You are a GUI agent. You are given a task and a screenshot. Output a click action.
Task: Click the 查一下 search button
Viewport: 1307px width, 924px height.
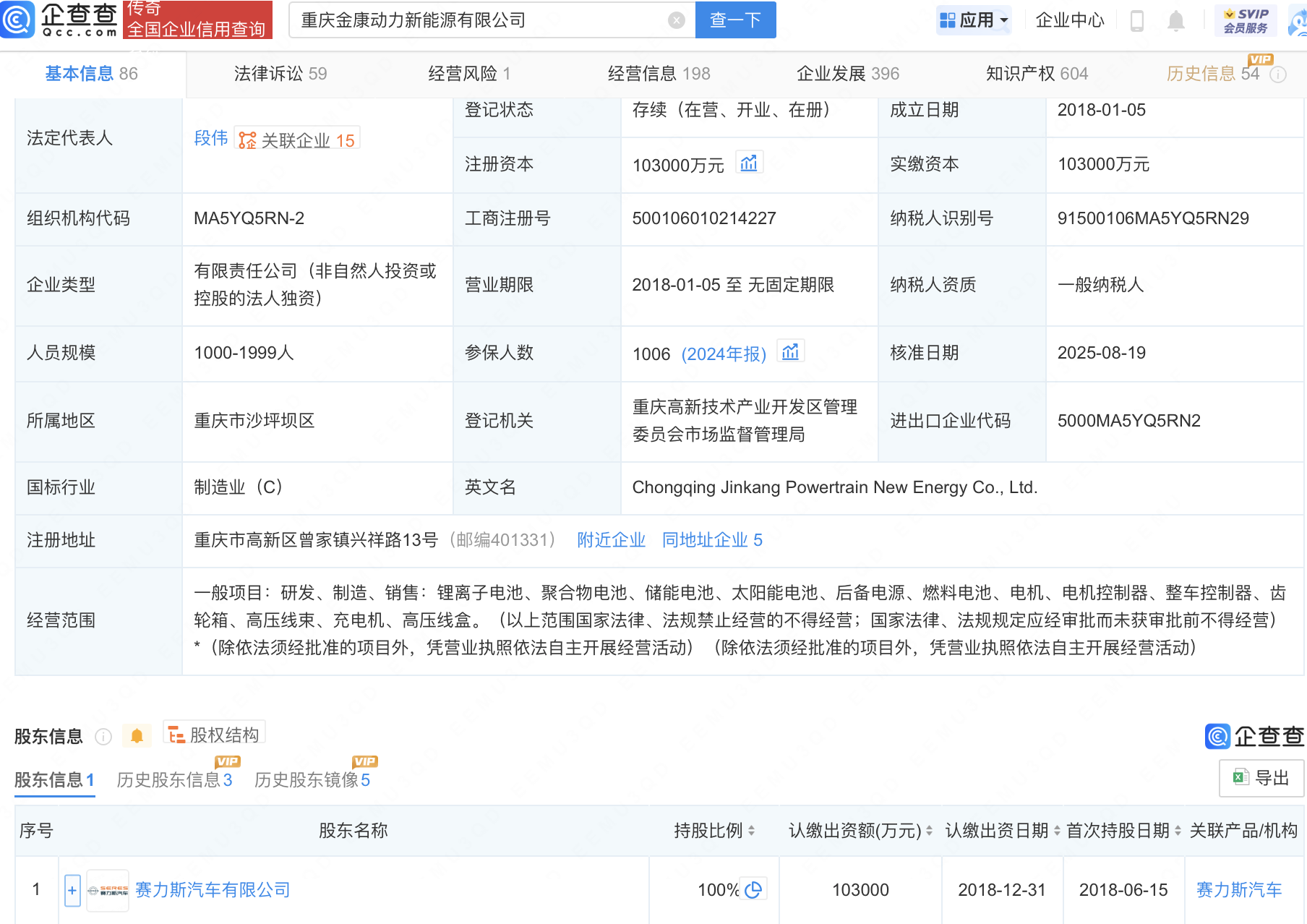coord(735,20)
